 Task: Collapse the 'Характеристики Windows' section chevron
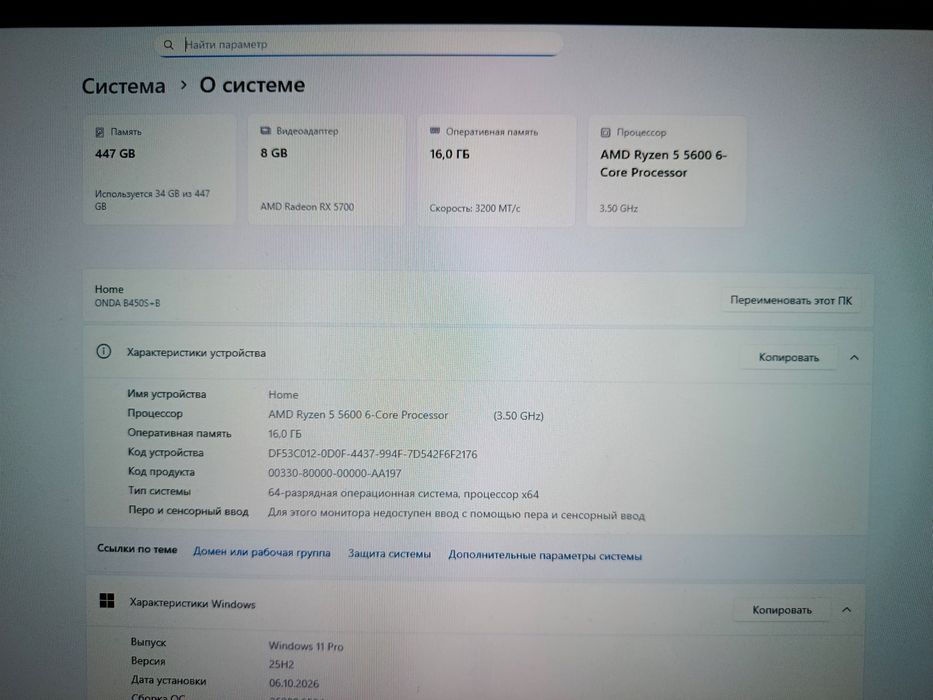[x=846, y=610]
